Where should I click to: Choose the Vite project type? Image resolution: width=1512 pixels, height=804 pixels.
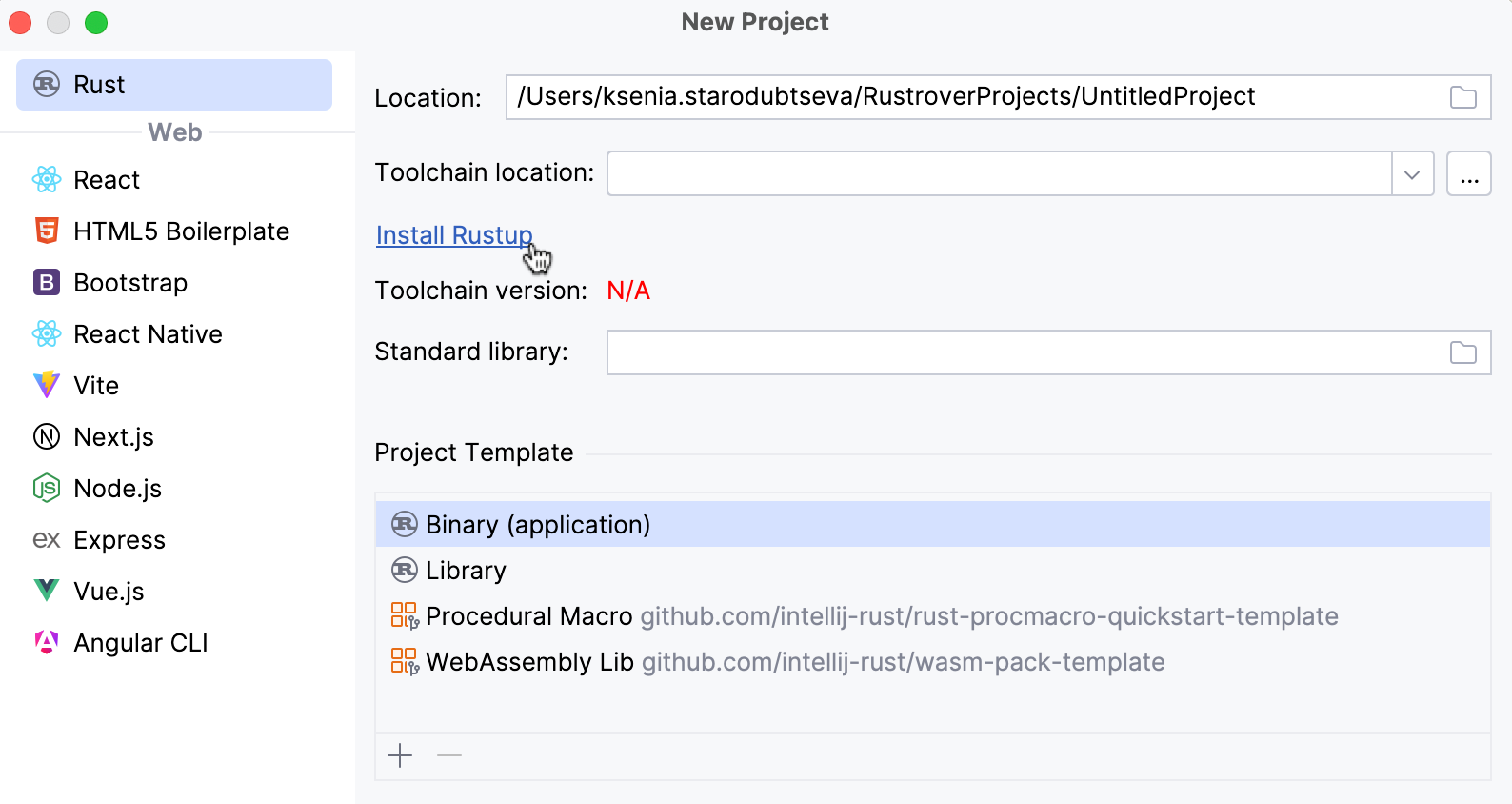pos(96,386)
